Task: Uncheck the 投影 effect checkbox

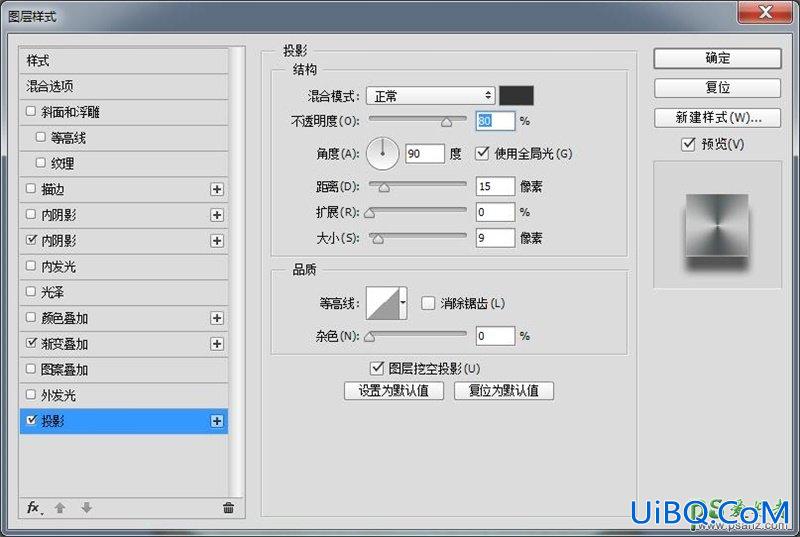Action: click(x=31, y=420)
